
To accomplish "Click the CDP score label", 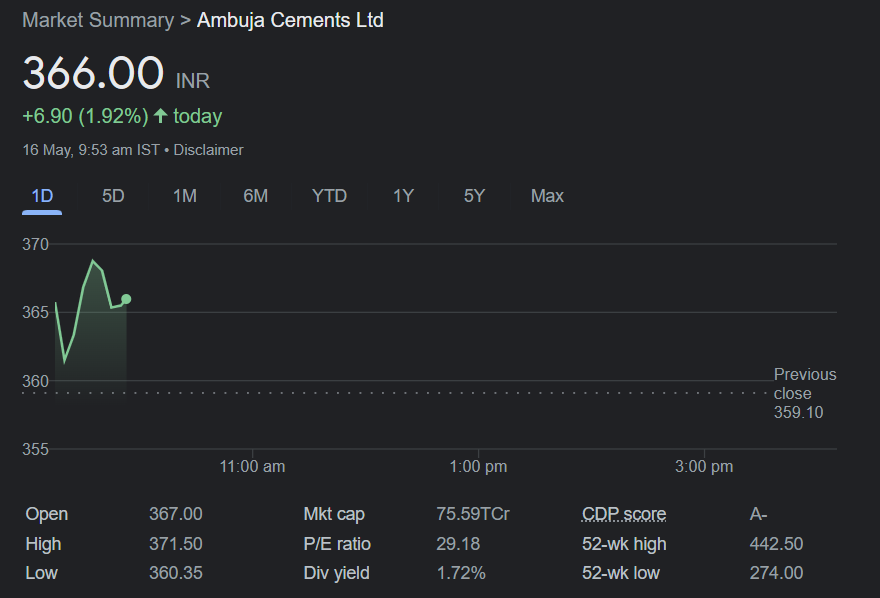I will click(x=624, y=514).
